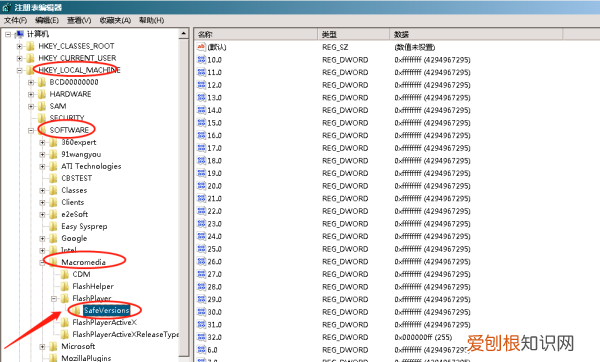
Task: Click the DWORD icon for value 6.0
Action: [201, 350]
